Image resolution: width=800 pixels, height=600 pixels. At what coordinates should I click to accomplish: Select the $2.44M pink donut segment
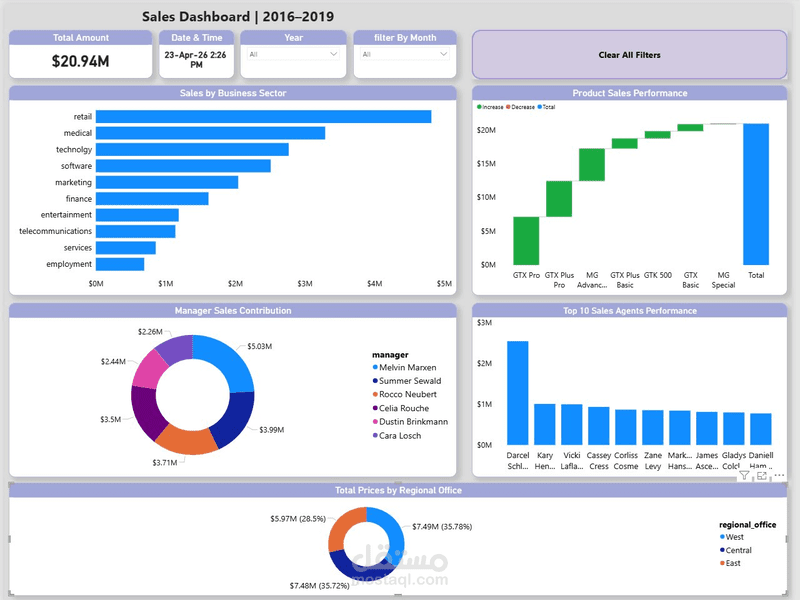pyautogui.click(x=148, y=369)
